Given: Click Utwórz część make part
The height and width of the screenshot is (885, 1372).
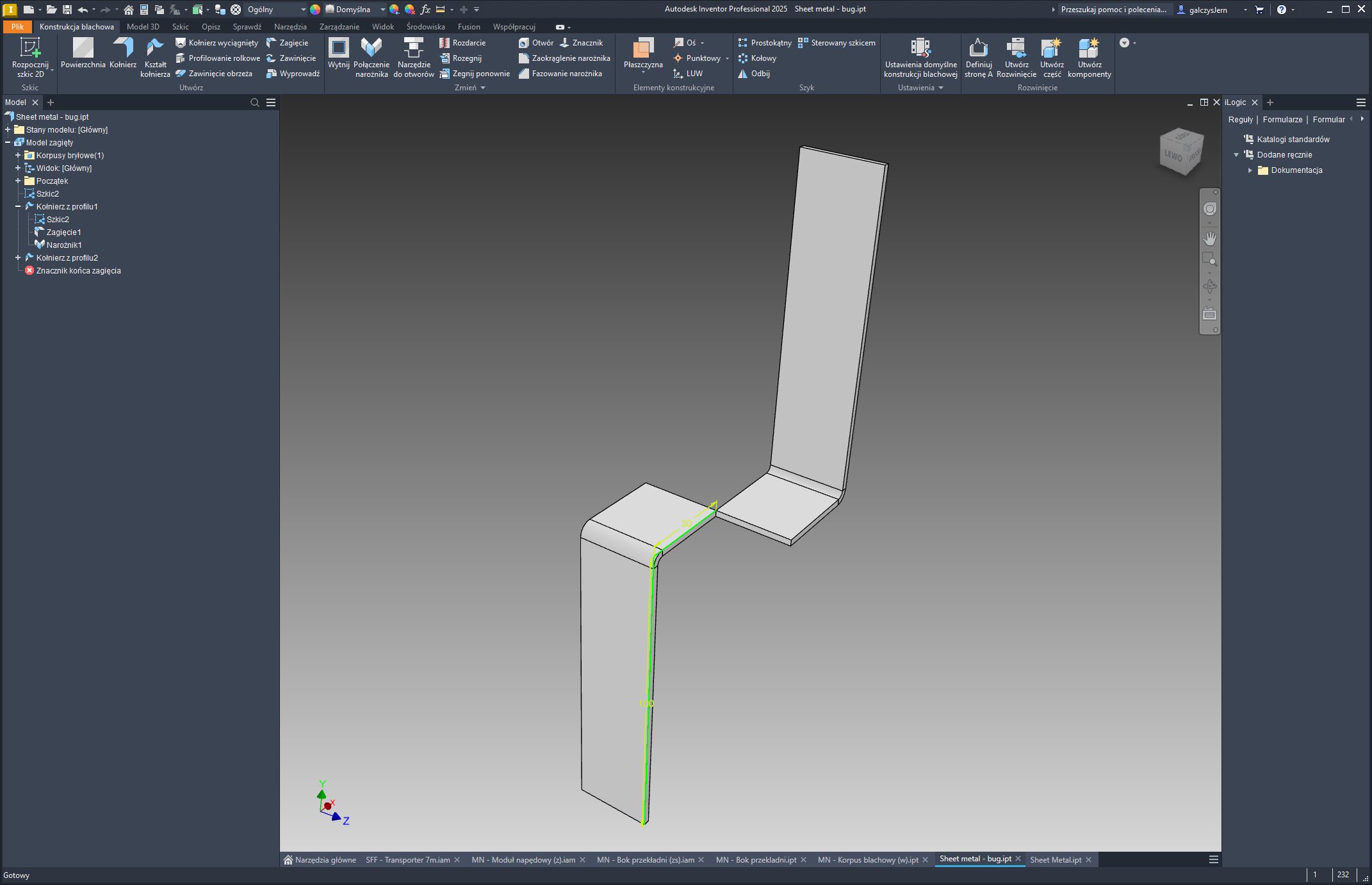Looking at the screenshot, I should tap(1052, 58).
